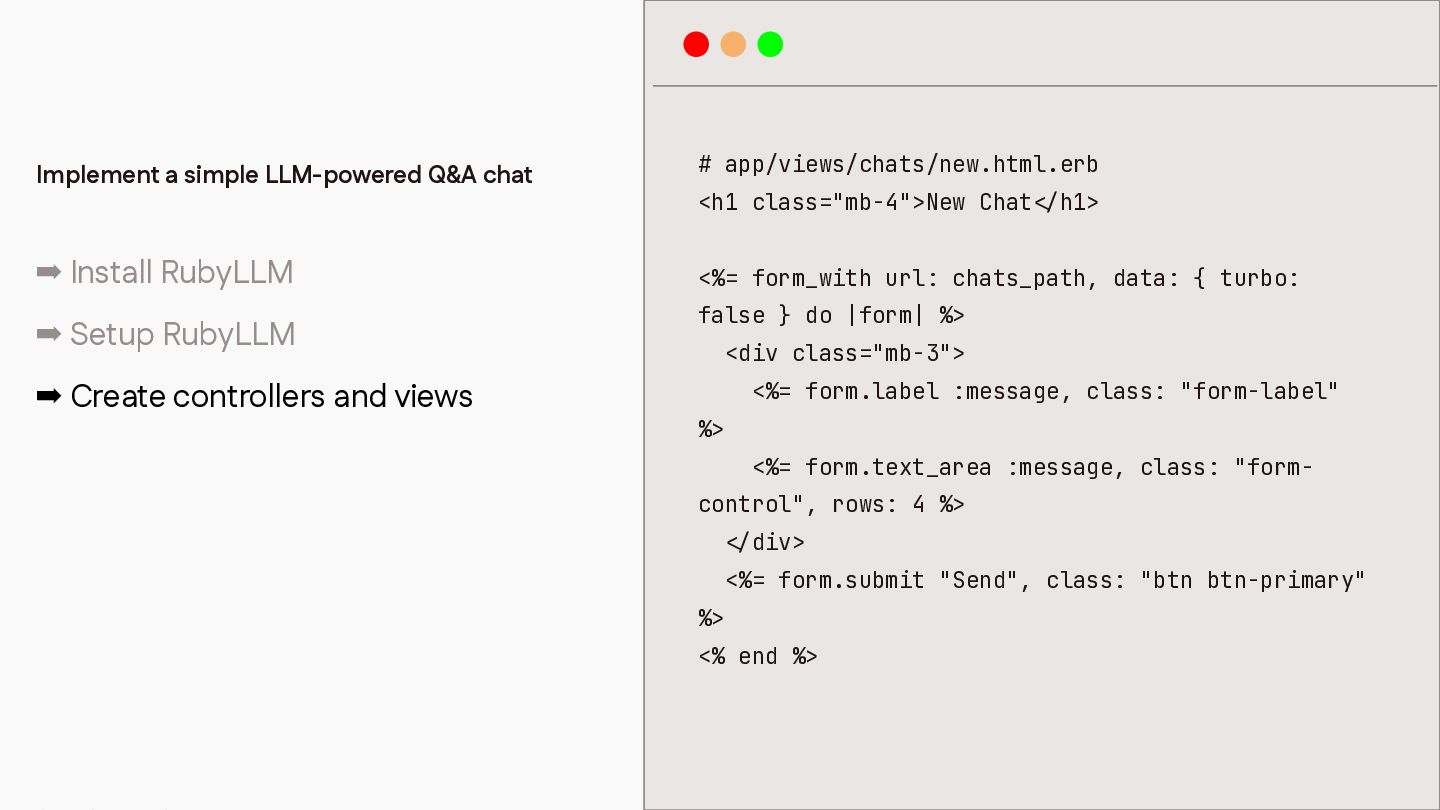Click the slide title about Q&A chat
Screen dimensions: 1440x810
click(284, 175)
